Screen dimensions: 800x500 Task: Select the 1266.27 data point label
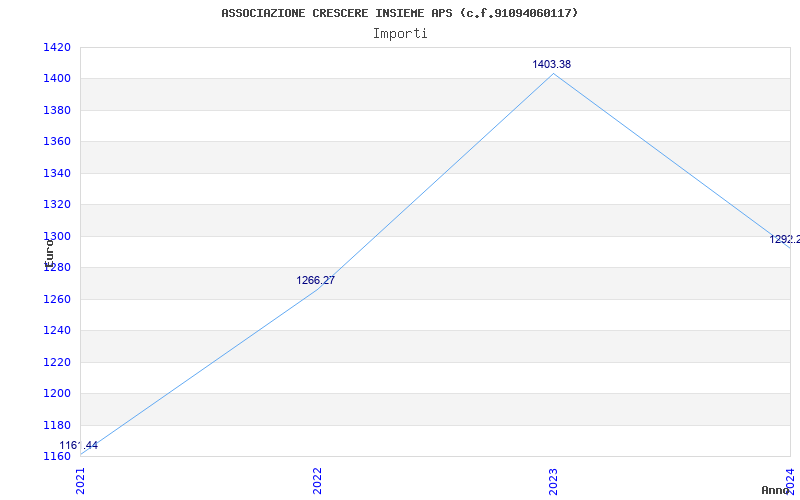point(315,280)
